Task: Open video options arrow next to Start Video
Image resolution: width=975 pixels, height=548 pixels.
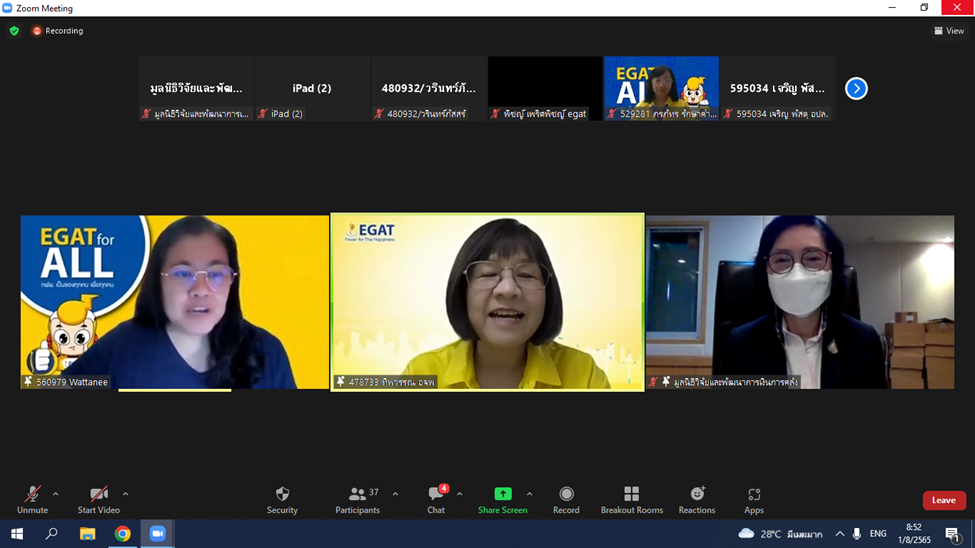Action: [x=126, y=494]
